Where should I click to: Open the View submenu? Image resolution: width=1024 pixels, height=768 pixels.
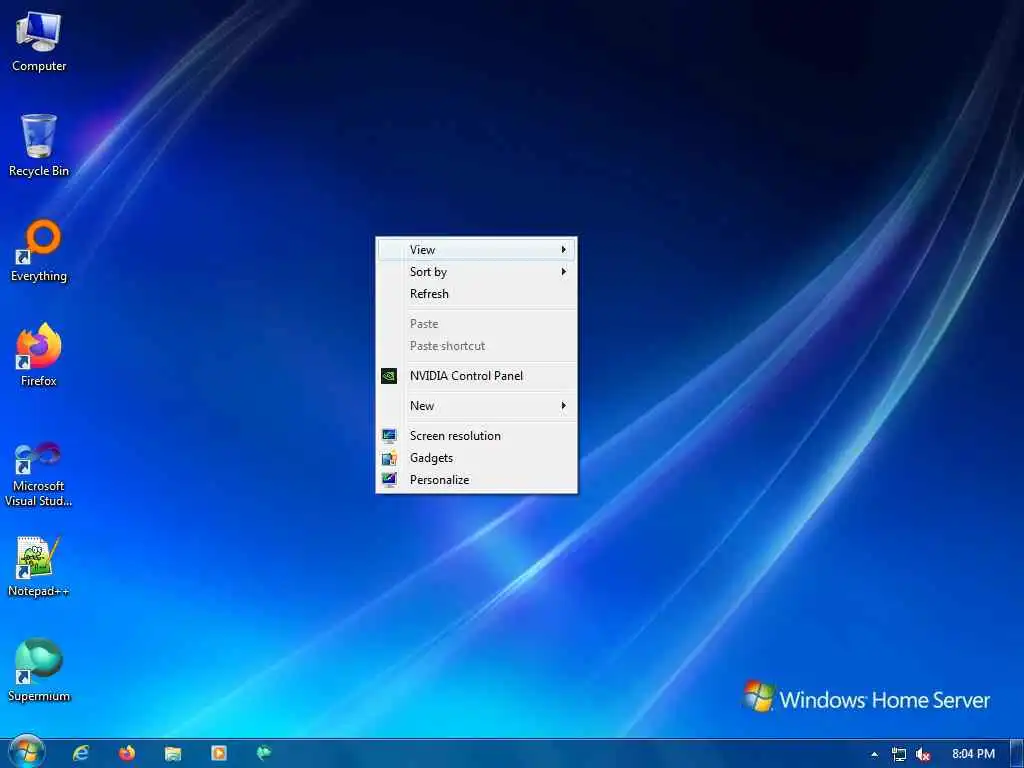click(477, 249)
